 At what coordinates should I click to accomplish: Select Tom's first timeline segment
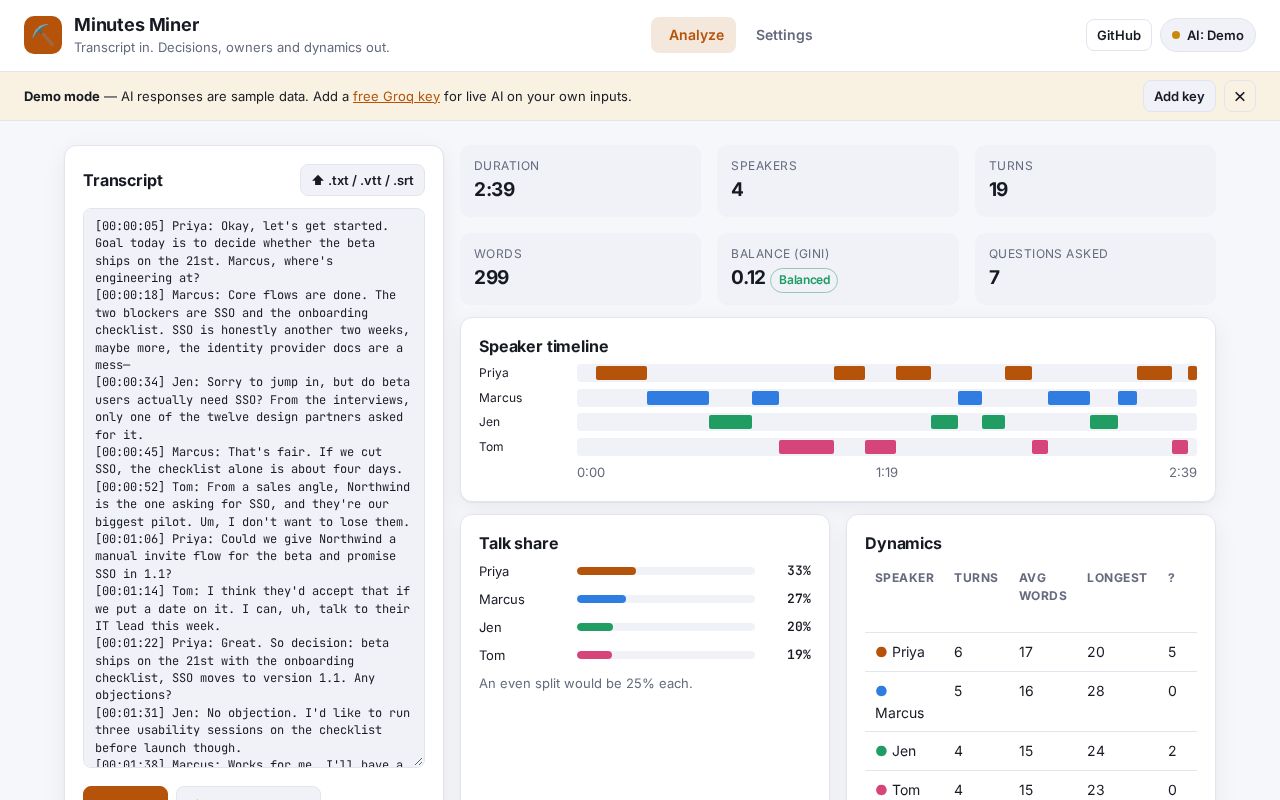(806, 447)
